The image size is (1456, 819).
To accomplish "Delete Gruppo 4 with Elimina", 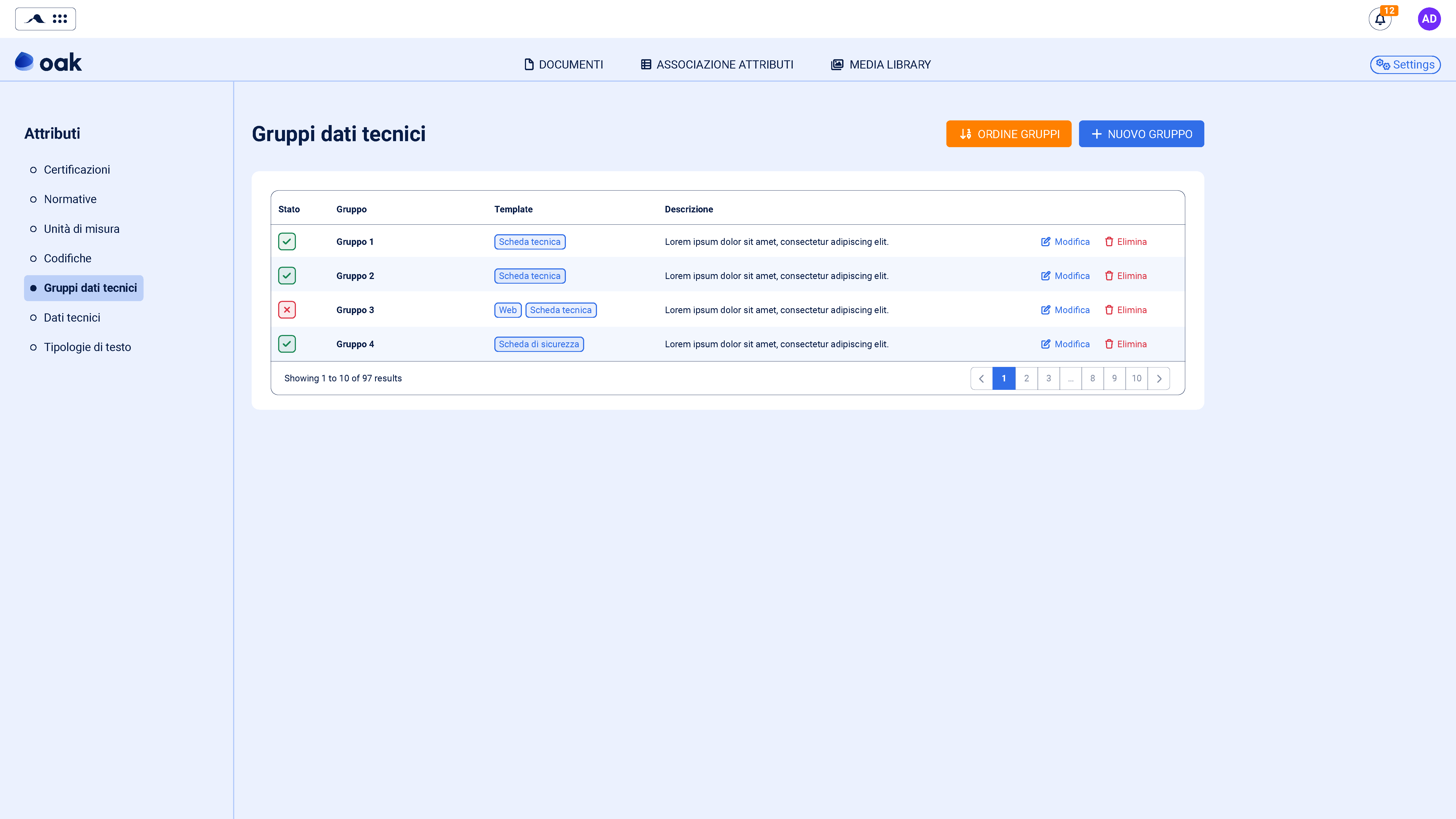I will point(1125,344).
